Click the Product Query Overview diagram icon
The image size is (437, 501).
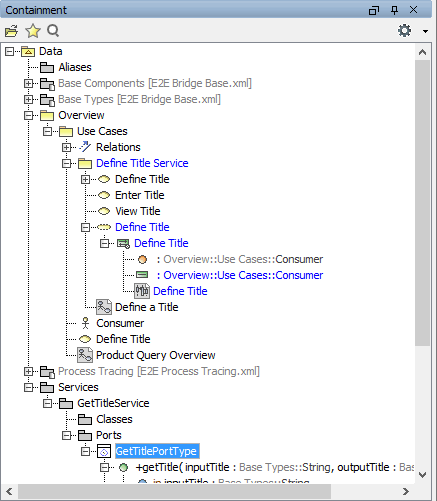coord(85,355)
